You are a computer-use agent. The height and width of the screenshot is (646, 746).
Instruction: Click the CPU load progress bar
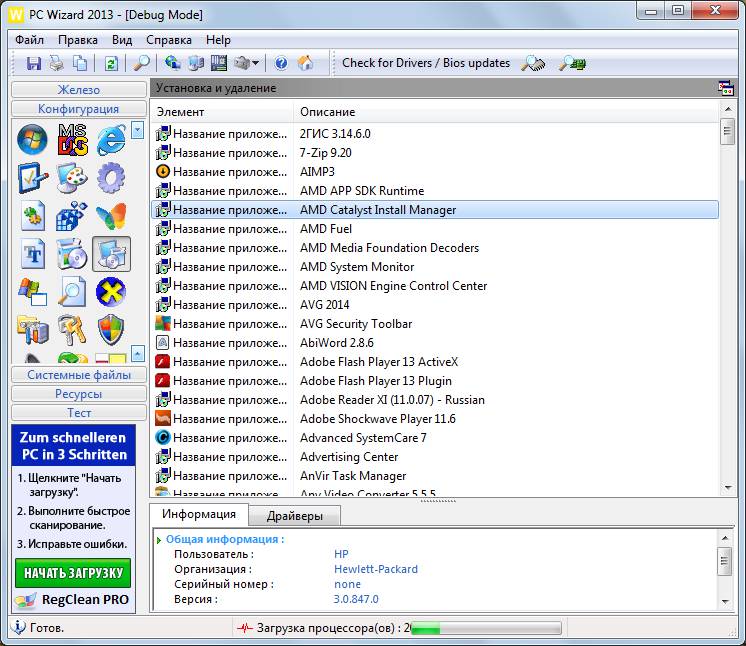pyautogui.click(x=485, y=628)
